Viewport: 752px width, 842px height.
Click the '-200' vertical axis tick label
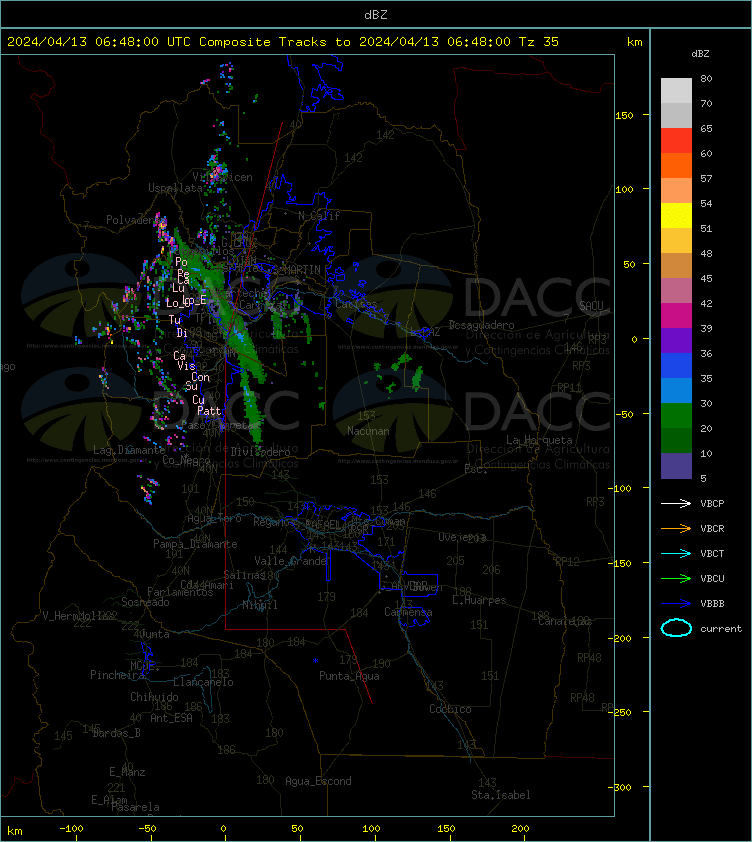[x=621, y=638]
